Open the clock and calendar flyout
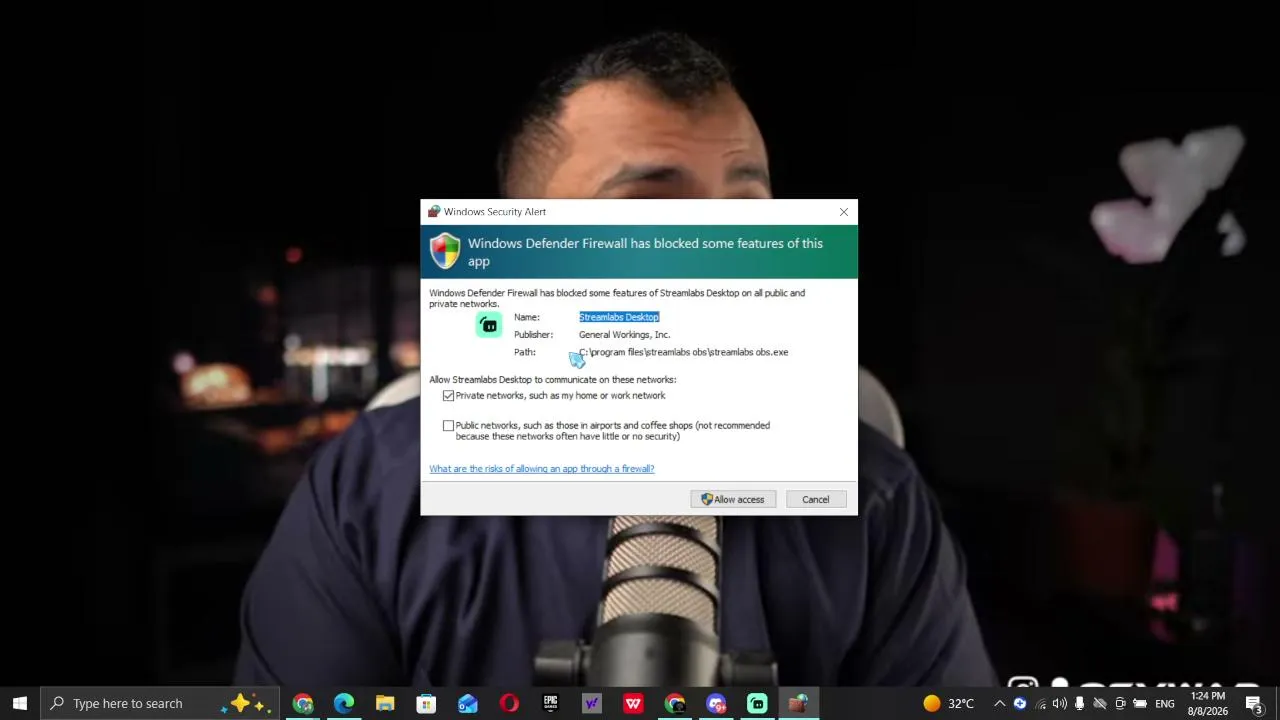Image resolution: width=1280 pixels, height=720 pixels. tap(1207, 704)
